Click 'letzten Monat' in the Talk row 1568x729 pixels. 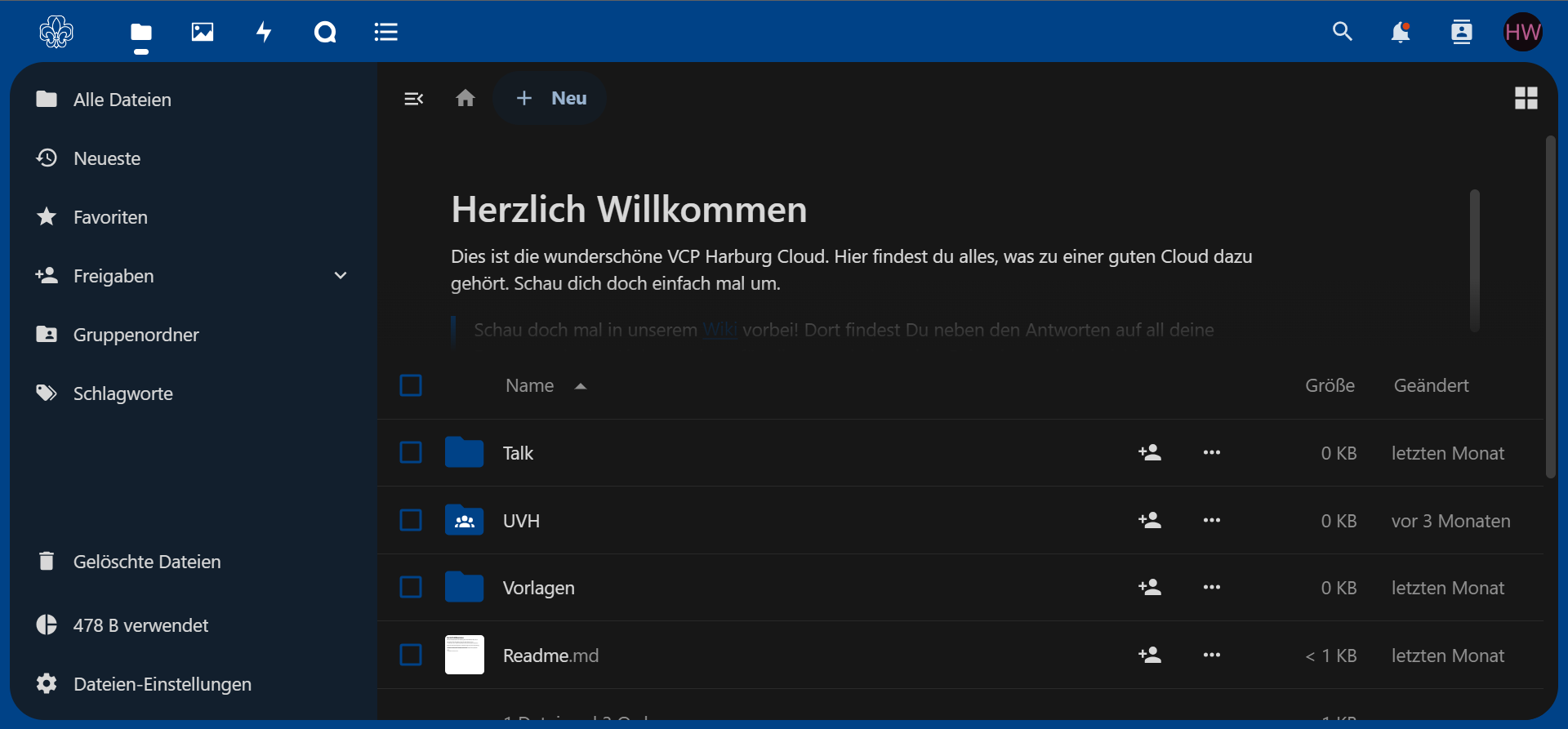point(1448,453)
